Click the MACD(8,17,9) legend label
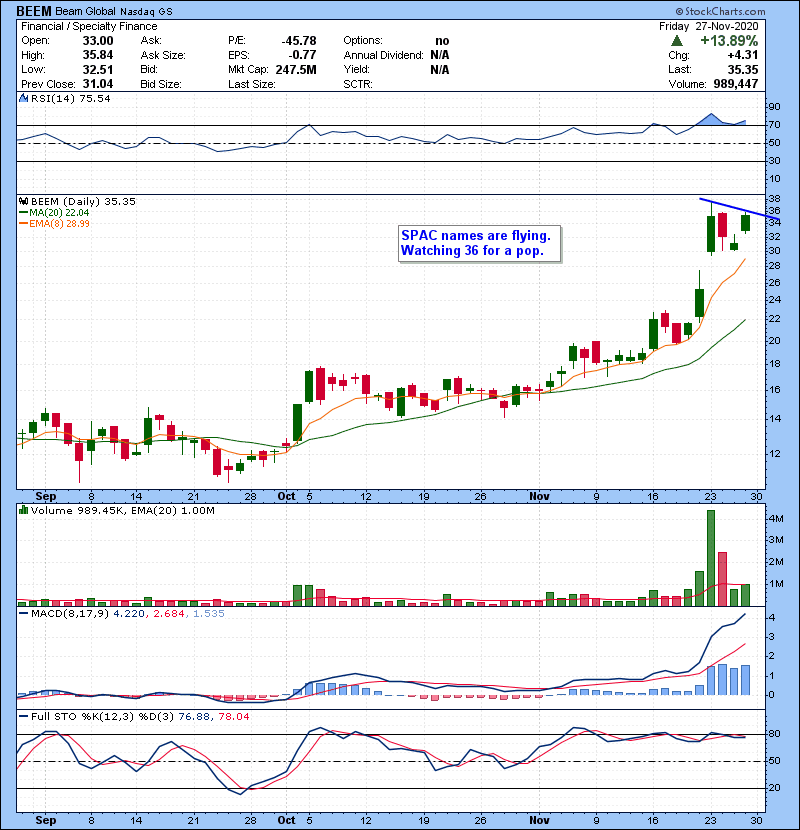The height and width of the screenshot is (830, 800). [x=70, y=614]
